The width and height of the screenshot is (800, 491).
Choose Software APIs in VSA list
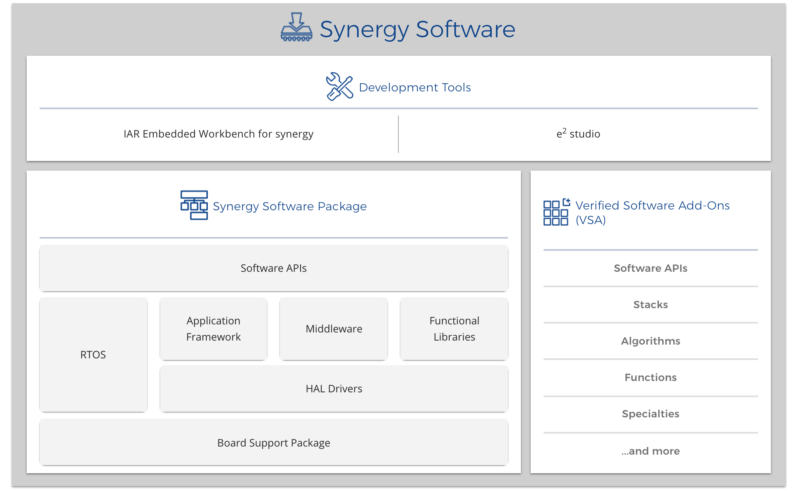[650, 268]
